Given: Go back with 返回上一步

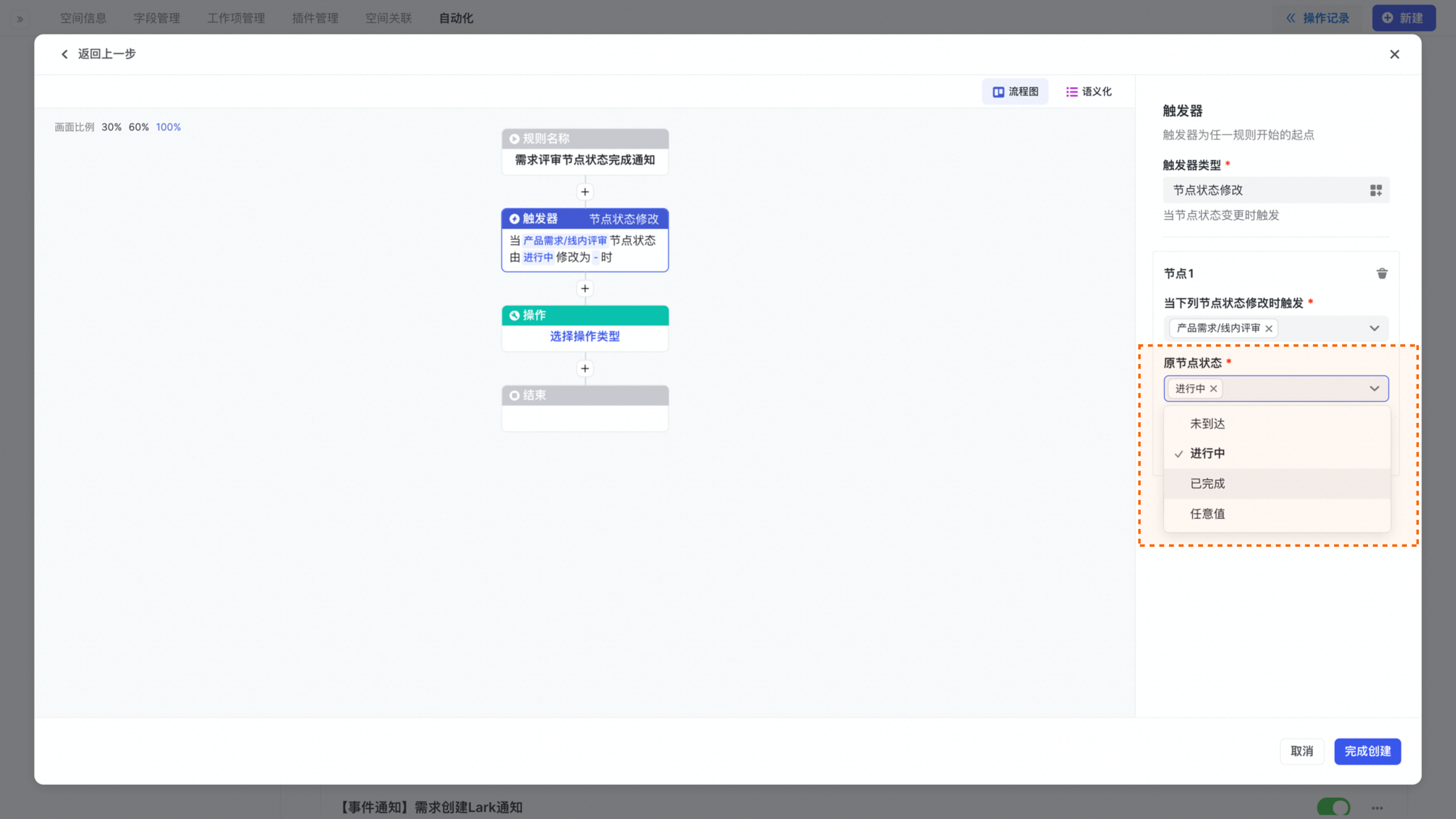Looking at the screenshot, I should click(98, 54).
